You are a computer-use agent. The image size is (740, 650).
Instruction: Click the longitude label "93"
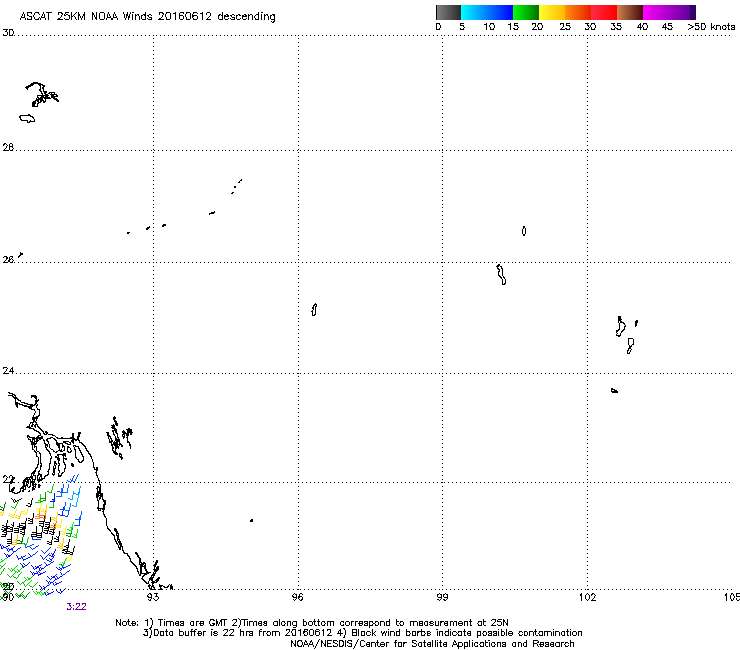153,598
